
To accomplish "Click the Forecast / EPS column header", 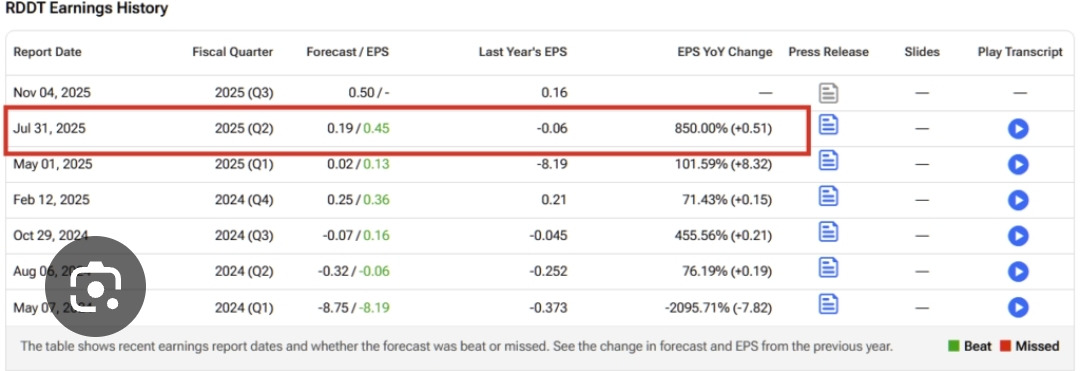I will pyautogui.click(x=348, y=52).
